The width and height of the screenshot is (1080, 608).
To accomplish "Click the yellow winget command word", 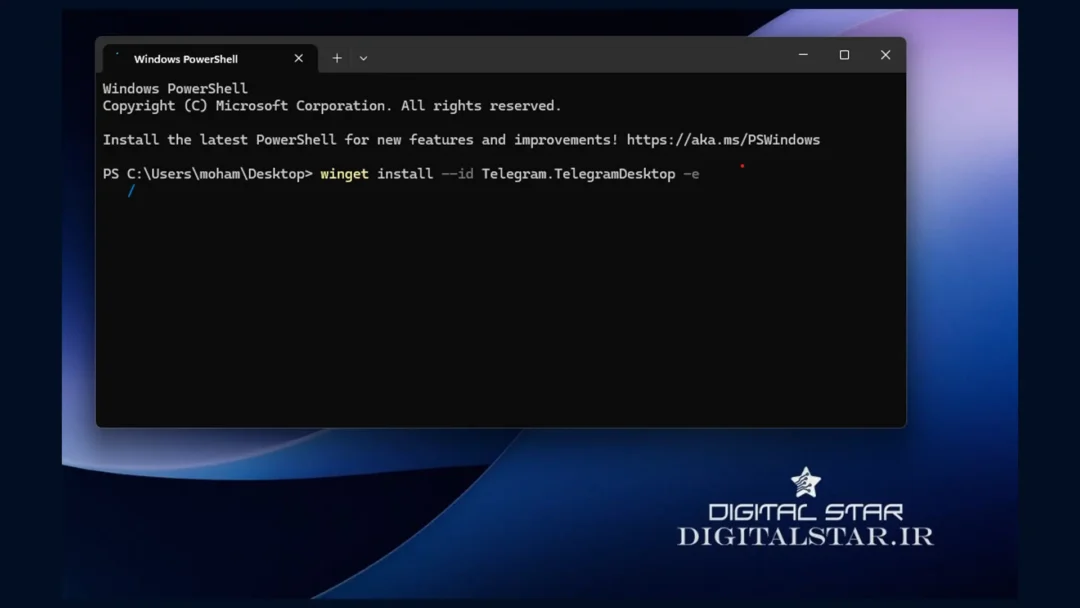I will pyautogui.click(x=344, y=174).
